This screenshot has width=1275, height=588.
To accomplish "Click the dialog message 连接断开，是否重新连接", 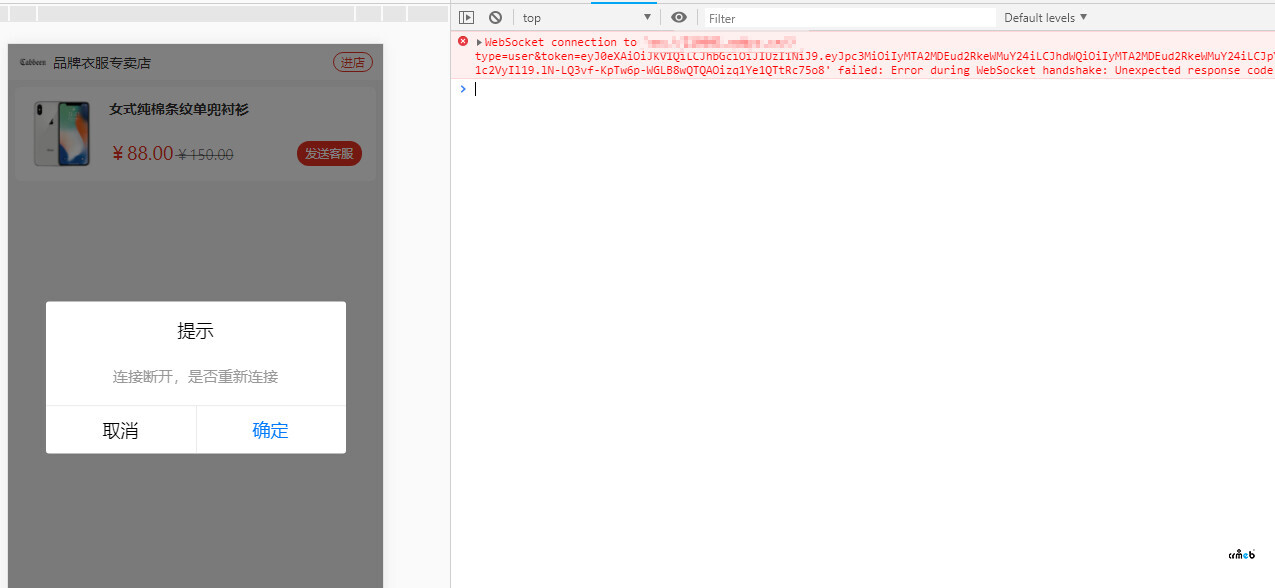I will pos(195,377).
